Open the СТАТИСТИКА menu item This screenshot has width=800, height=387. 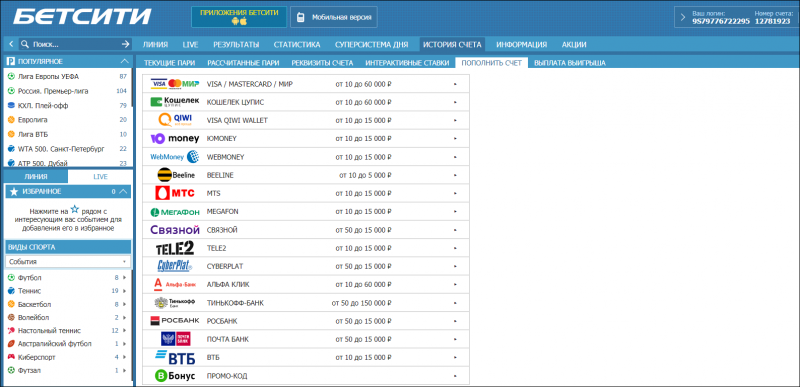[x=297, y=45]
